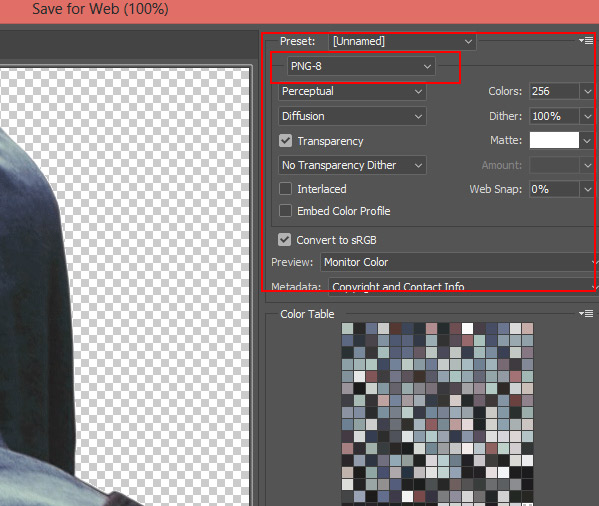Click into the Web Snap field showing 0%

[554, 189]
